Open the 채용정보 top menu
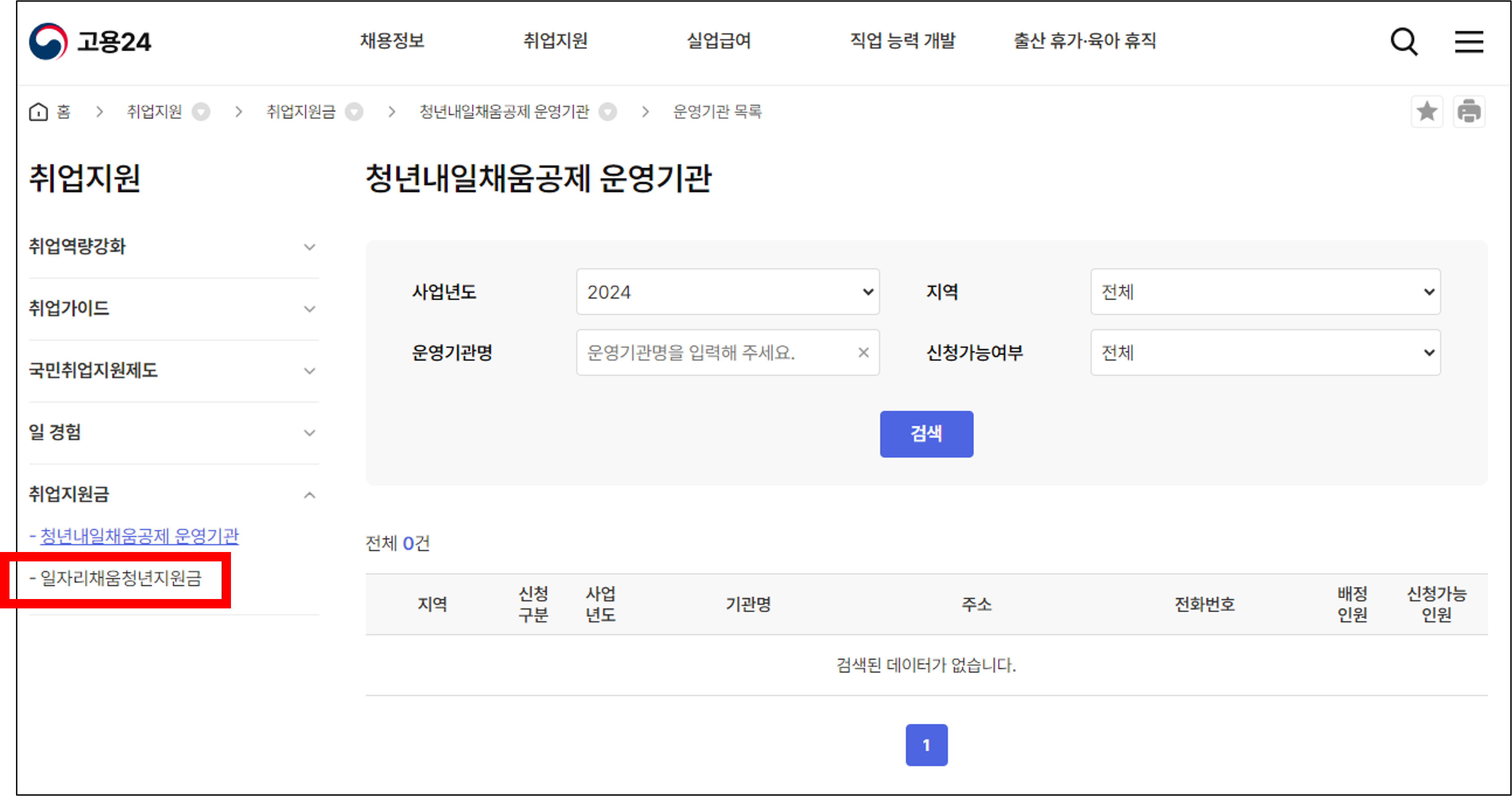Viewport: 1512px width, 796px height. (x=392, y=40)
